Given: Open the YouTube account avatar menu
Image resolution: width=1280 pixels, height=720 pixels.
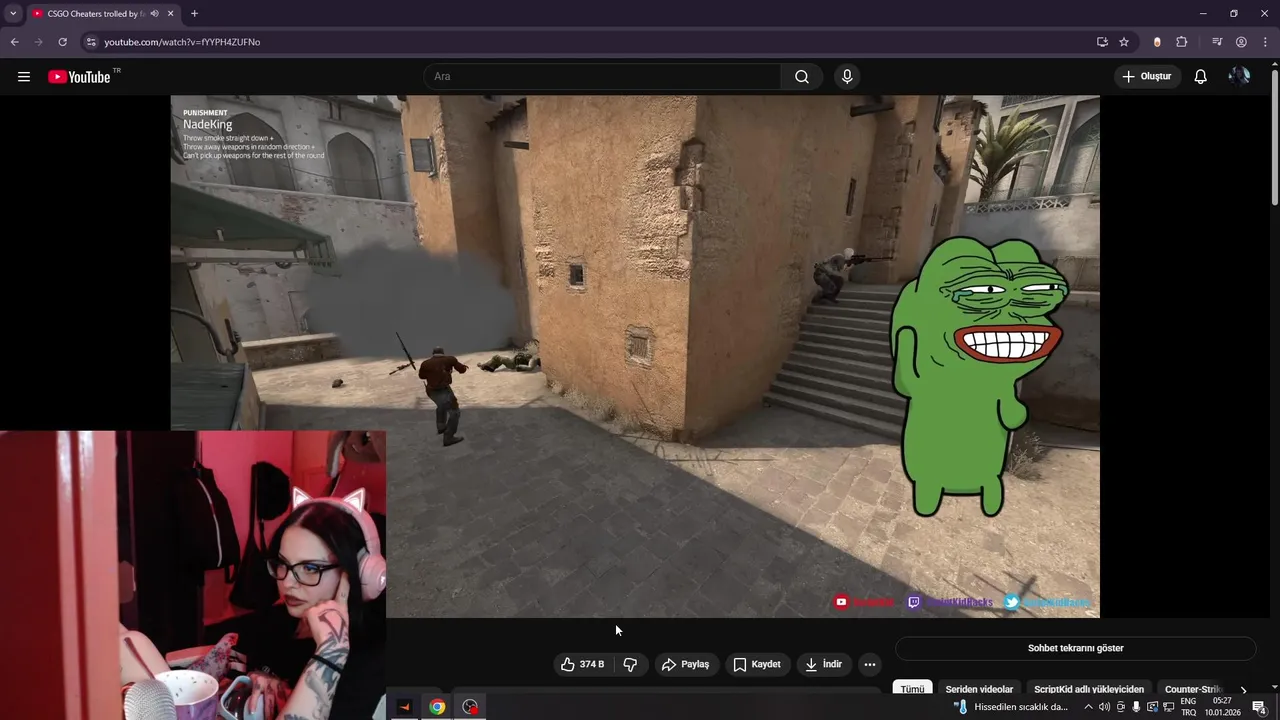Looking at the screenshot, I should click(x=1239, y=77).
